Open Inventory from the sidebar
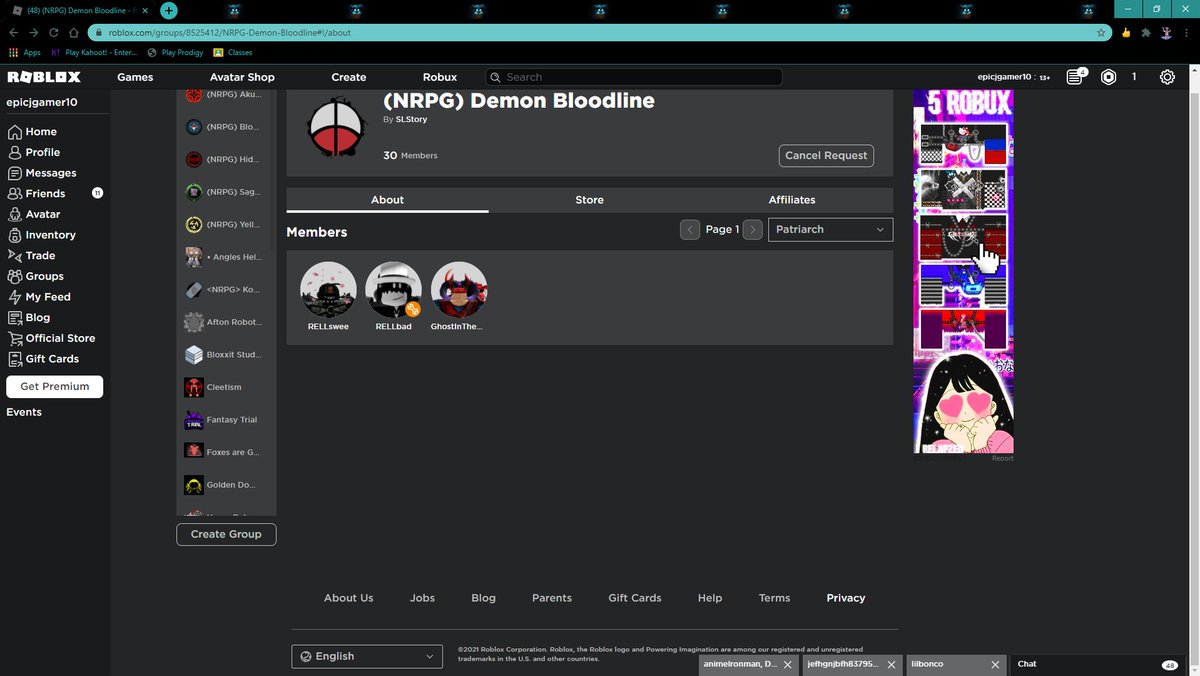1200x676 pixels. point(42,235)
